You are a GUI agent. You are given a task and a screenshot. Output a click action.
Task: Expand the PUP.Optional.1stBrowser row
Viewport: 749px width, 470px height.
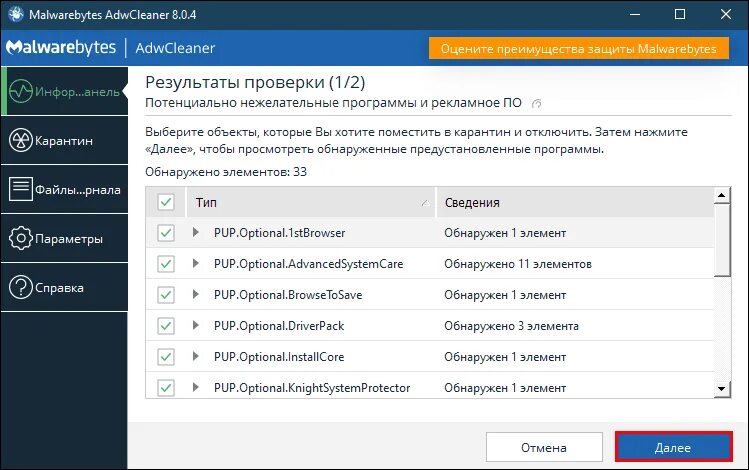195,233
